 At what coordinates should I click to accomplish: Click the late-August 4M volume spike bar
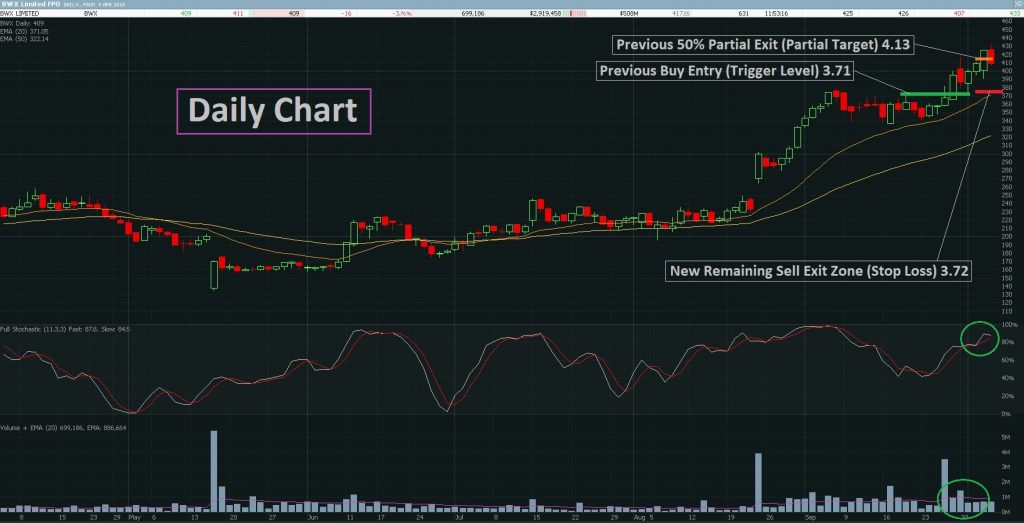[758, 482]
